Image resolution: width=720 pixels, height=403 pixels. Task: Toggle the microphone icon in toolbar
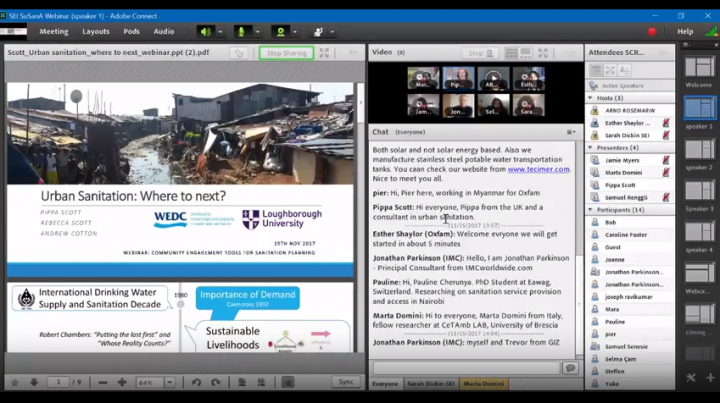pos(240,32)
